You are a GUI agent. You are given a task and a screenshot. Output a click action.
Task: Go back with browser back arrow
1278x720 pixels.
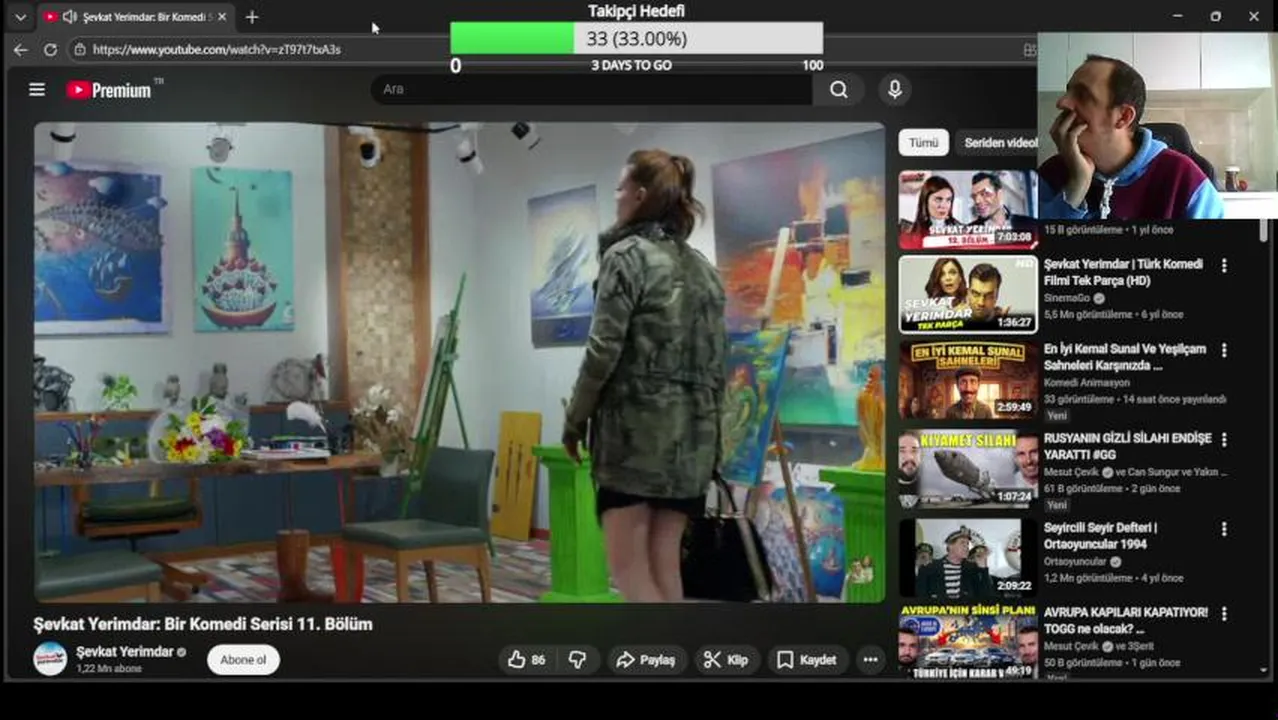click(x=21, y=49)
